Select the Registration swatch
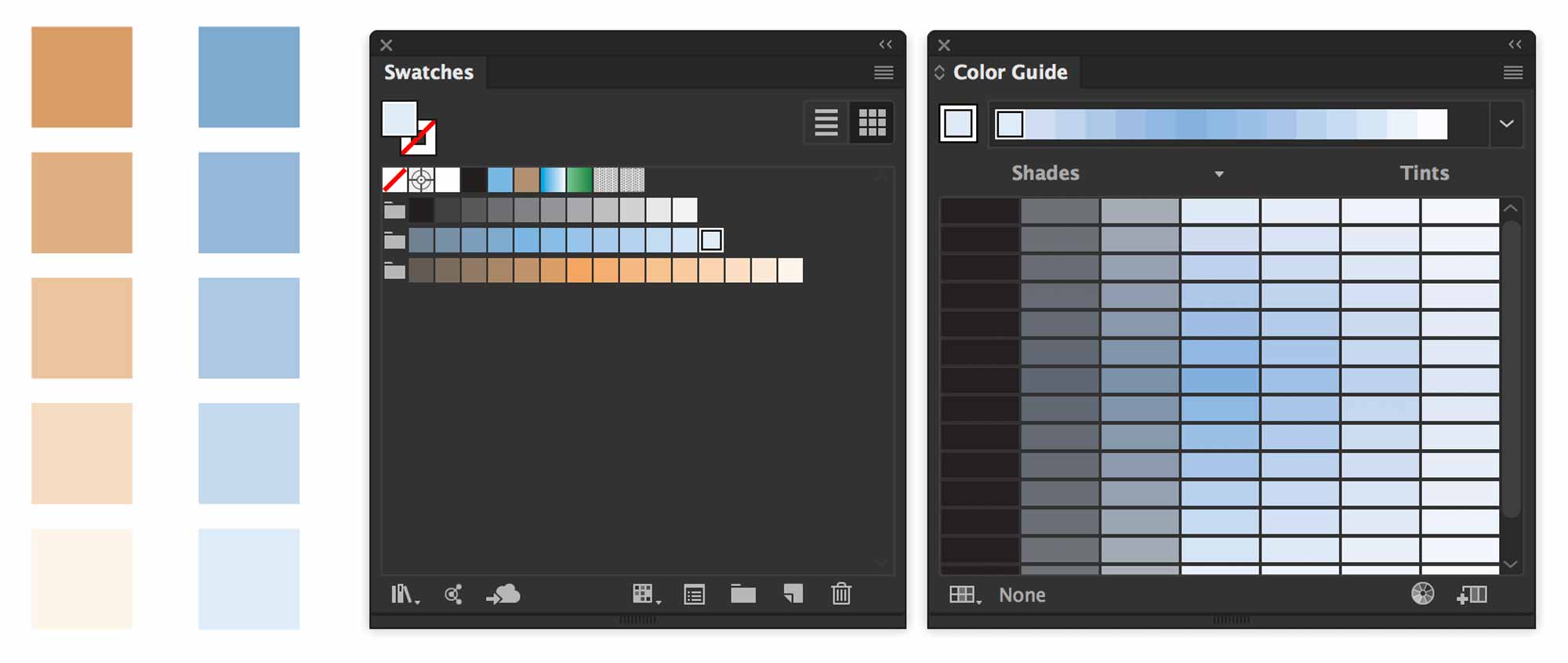1568x663 pixels. point(421,180)
